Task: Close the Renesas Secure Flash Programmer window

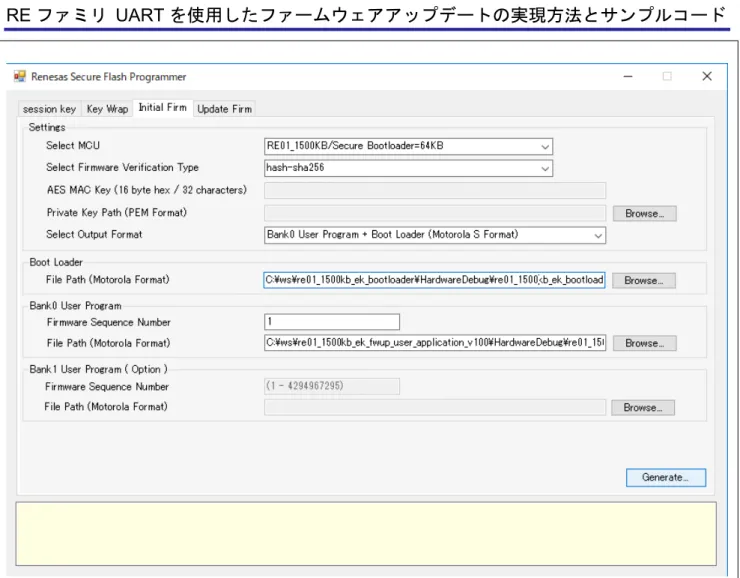Action: (706, 76)
